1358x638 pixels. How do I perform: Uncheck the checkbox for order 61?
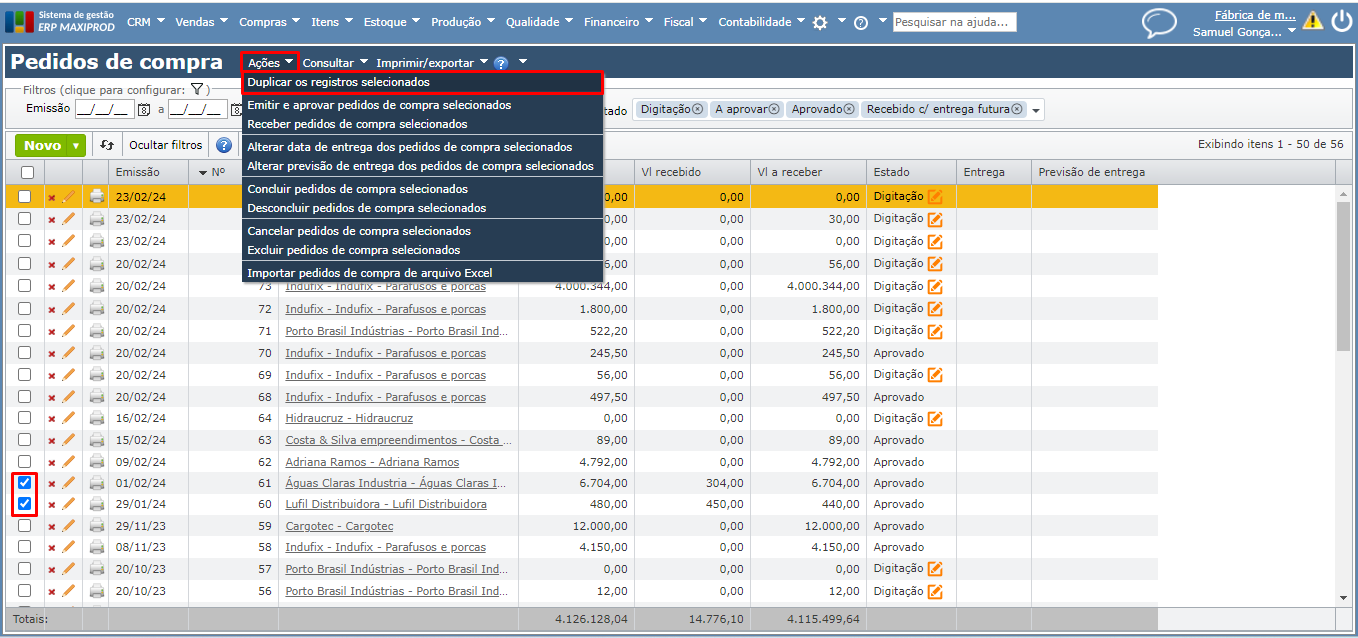click(x=25, y=483)
